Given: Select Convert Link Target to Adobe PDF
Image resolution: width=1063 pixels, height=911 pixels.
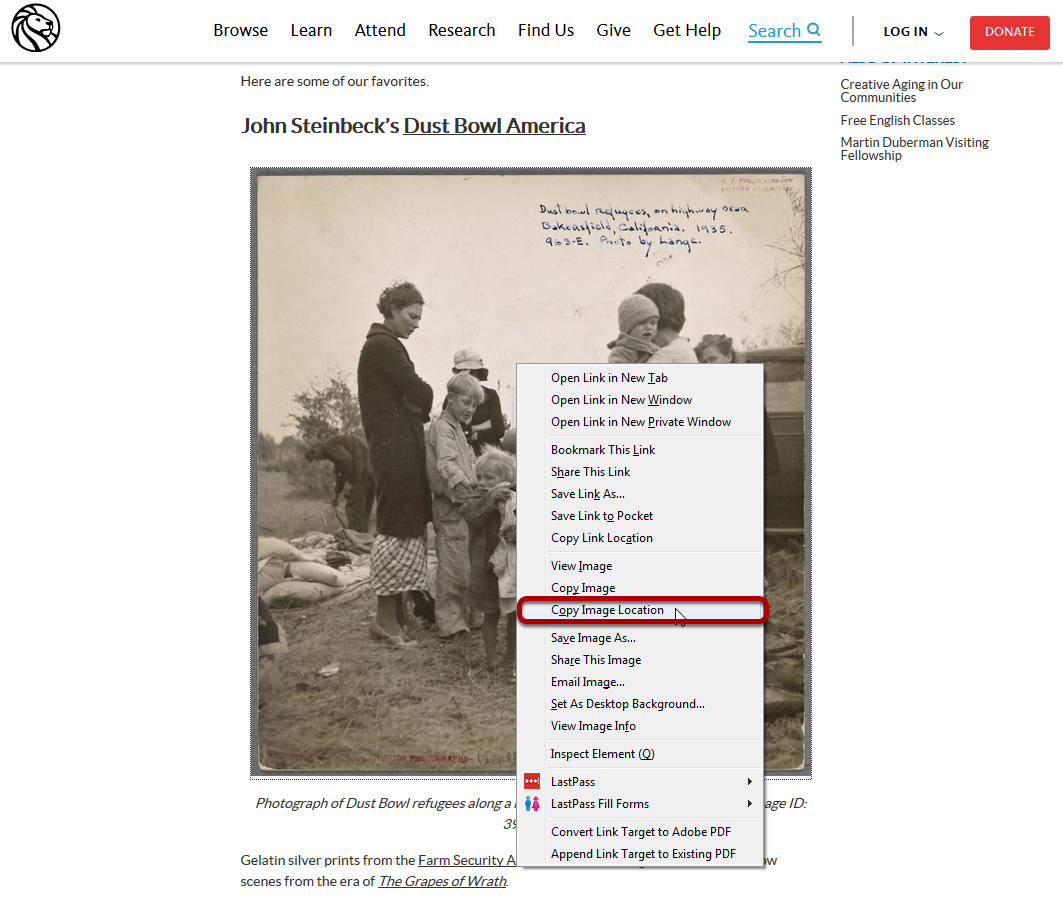Looking at the screenshot, I should pos(641,832).
